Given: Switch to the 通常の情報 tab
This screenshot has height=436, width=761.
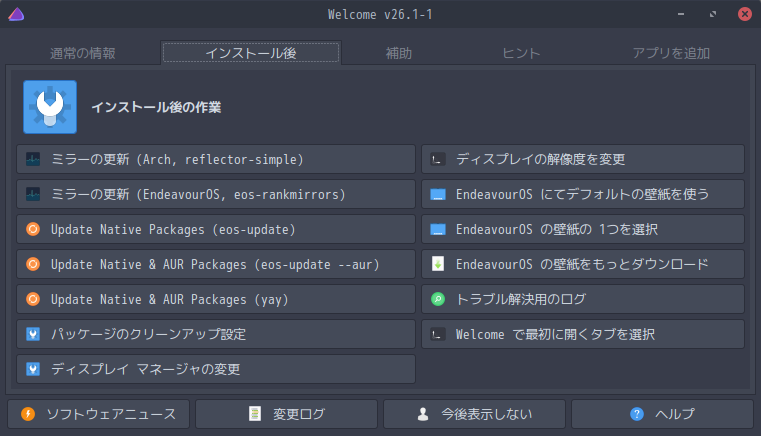Looking at the screenshot, I should [x=82, y=53].
